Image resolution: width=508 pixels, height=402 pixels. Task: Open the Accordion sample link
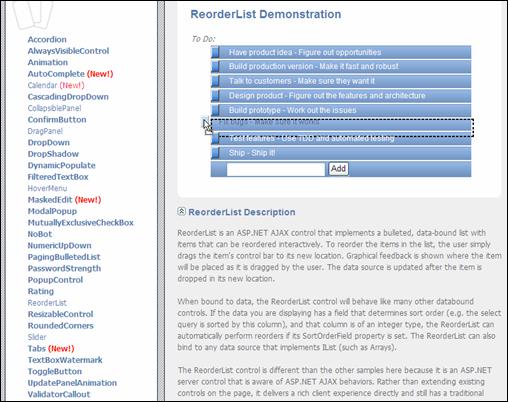point(47,40)
